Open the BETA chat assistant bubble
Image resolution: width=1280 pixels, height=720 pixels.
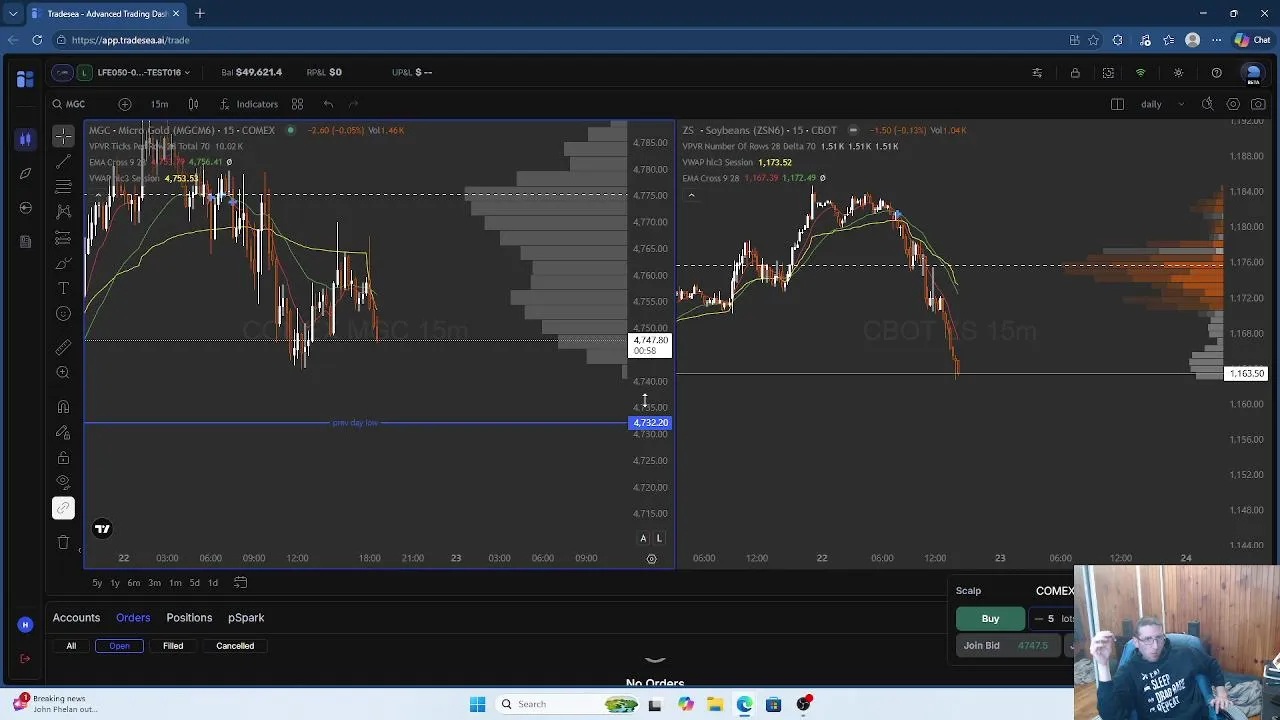(1252, 73)
